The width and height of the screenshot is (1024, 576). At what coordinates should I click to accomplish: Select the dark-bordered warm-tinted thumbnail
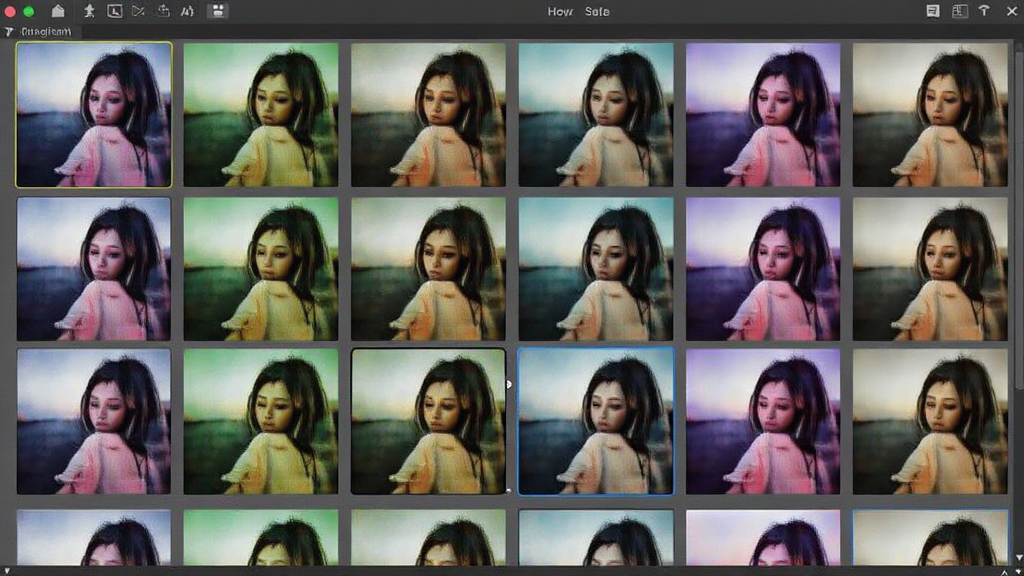tap(428, 421)
